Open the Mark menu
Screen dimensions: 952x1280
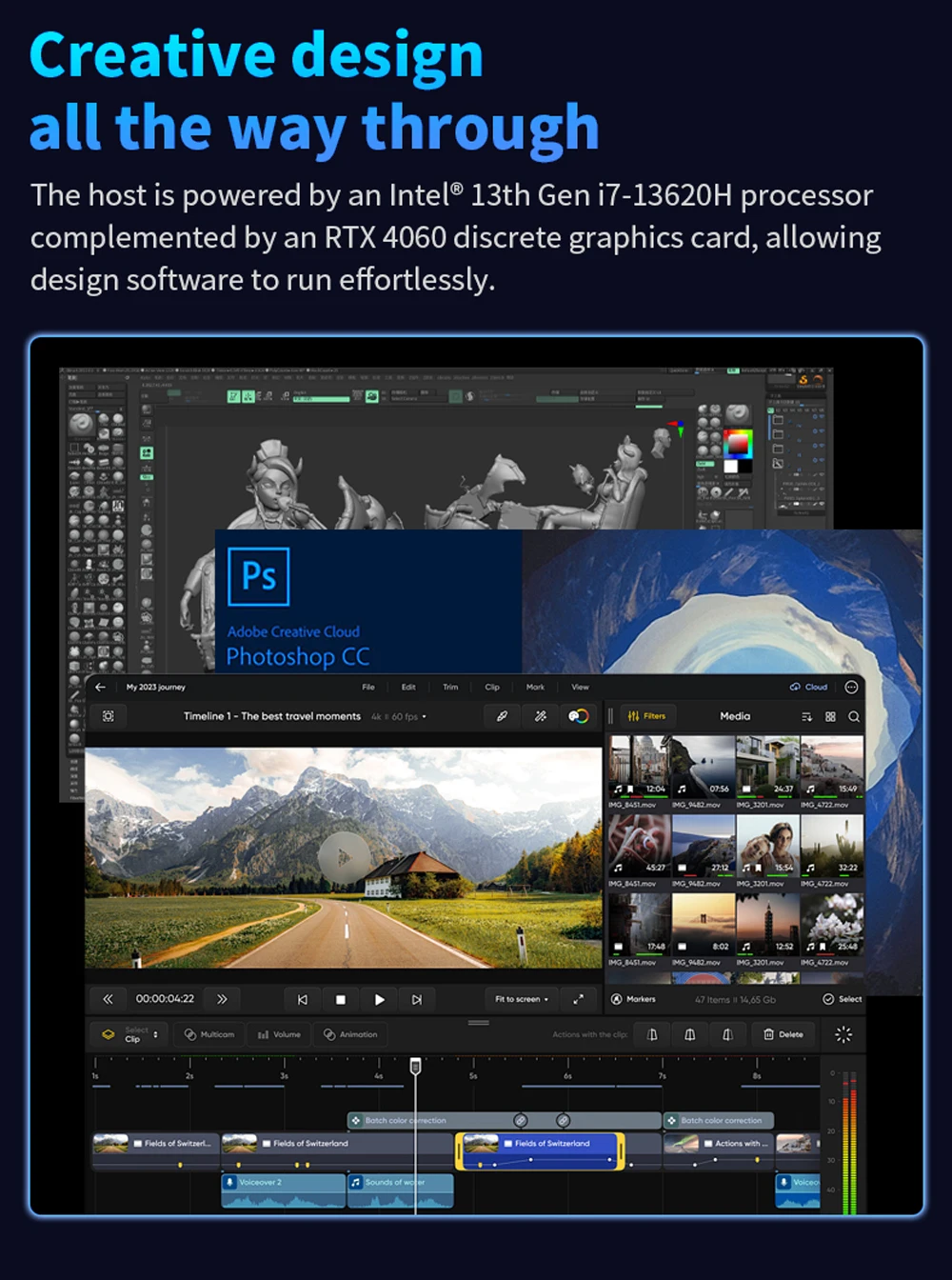(x=535, y=687)
